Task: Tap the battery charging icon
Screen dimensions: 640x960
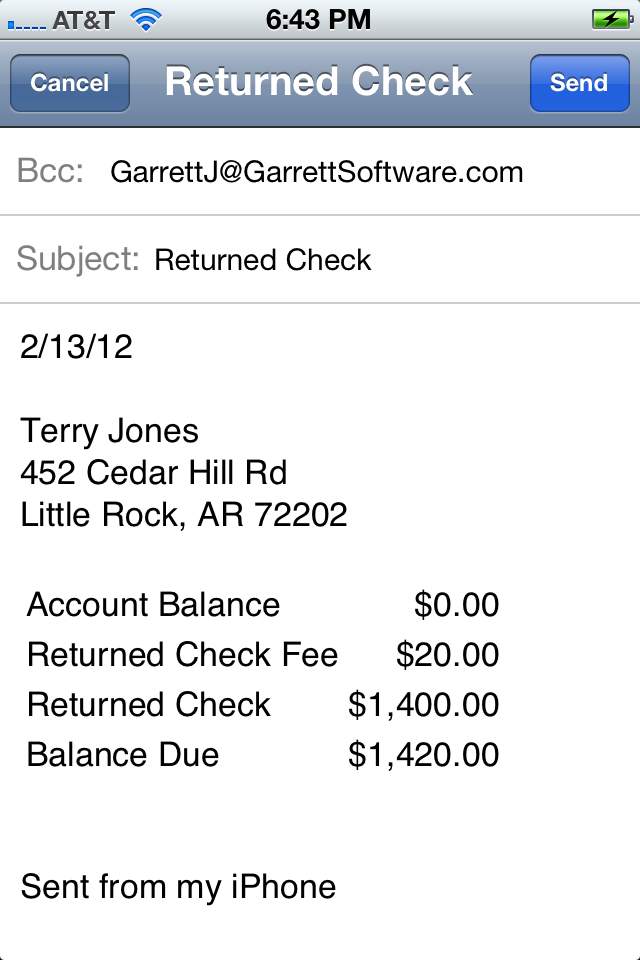Action: pyautogui.click(x=612, y=20)
